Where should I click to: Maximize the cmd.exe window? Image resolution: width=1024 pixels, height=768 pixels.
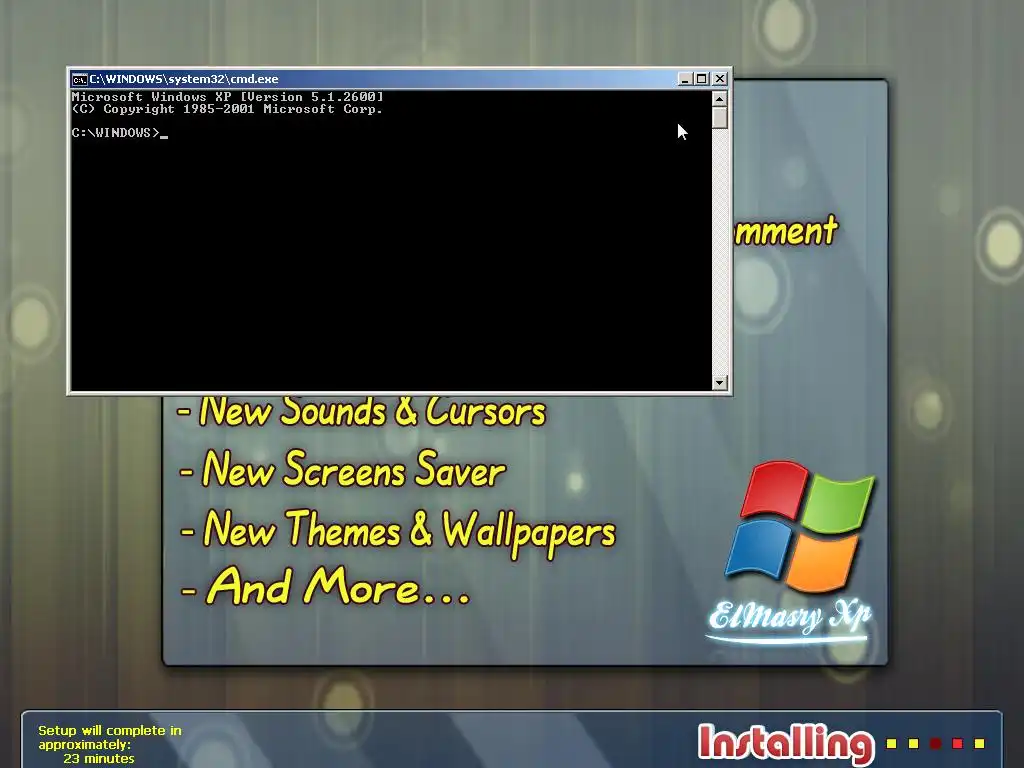[701, 79]
